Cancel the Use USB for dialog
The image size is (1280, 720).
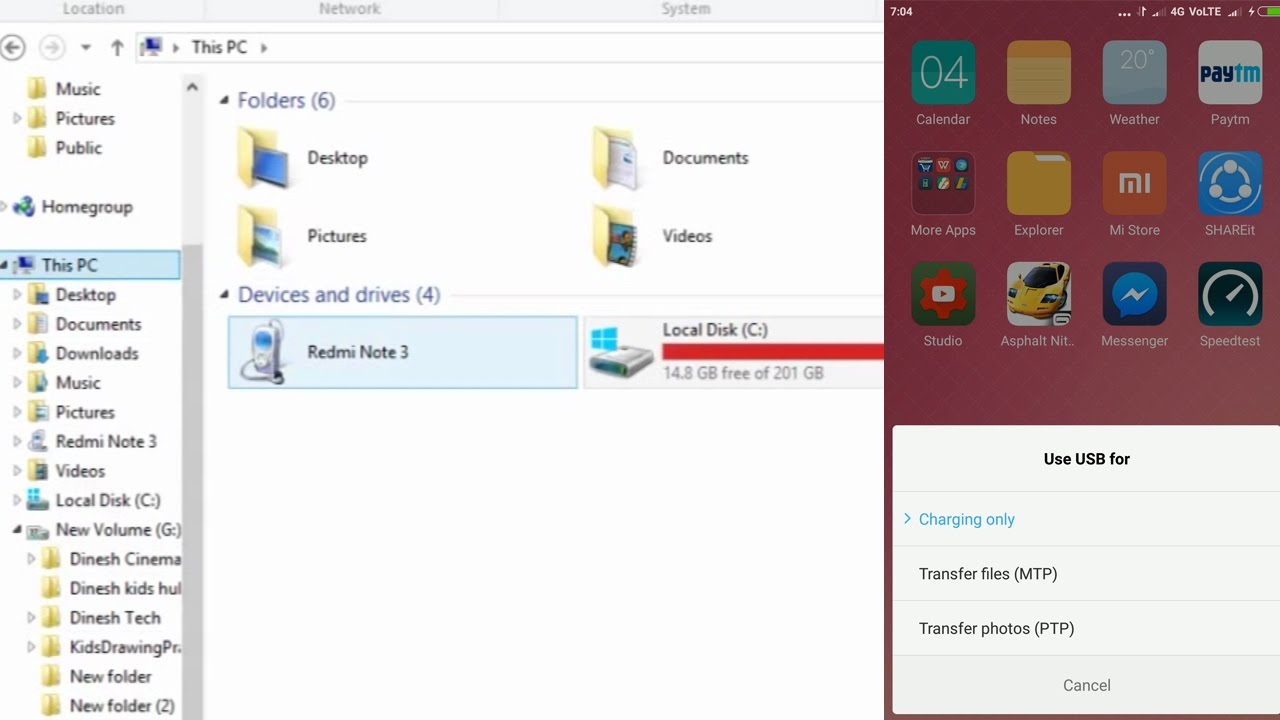(1086, 685)
